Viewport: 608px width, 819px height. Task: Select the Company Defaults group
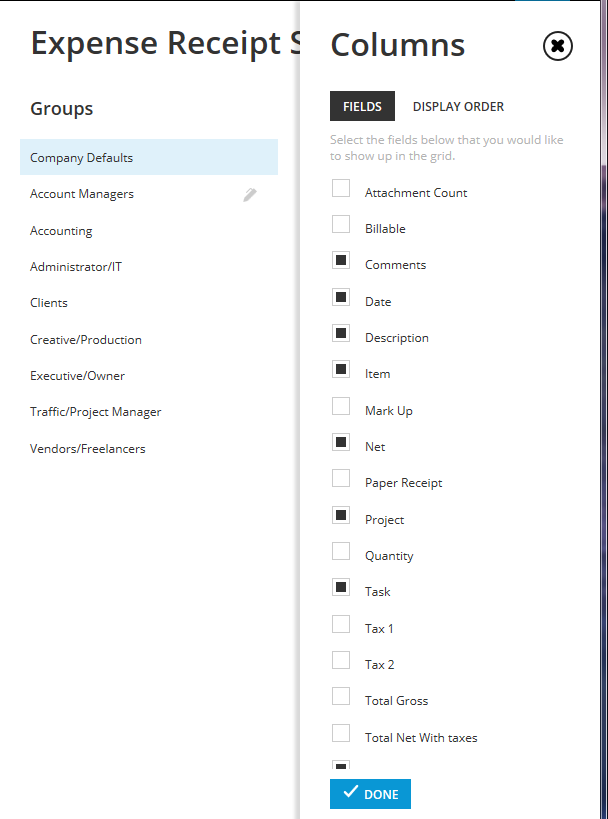click(x=149, y=157)
